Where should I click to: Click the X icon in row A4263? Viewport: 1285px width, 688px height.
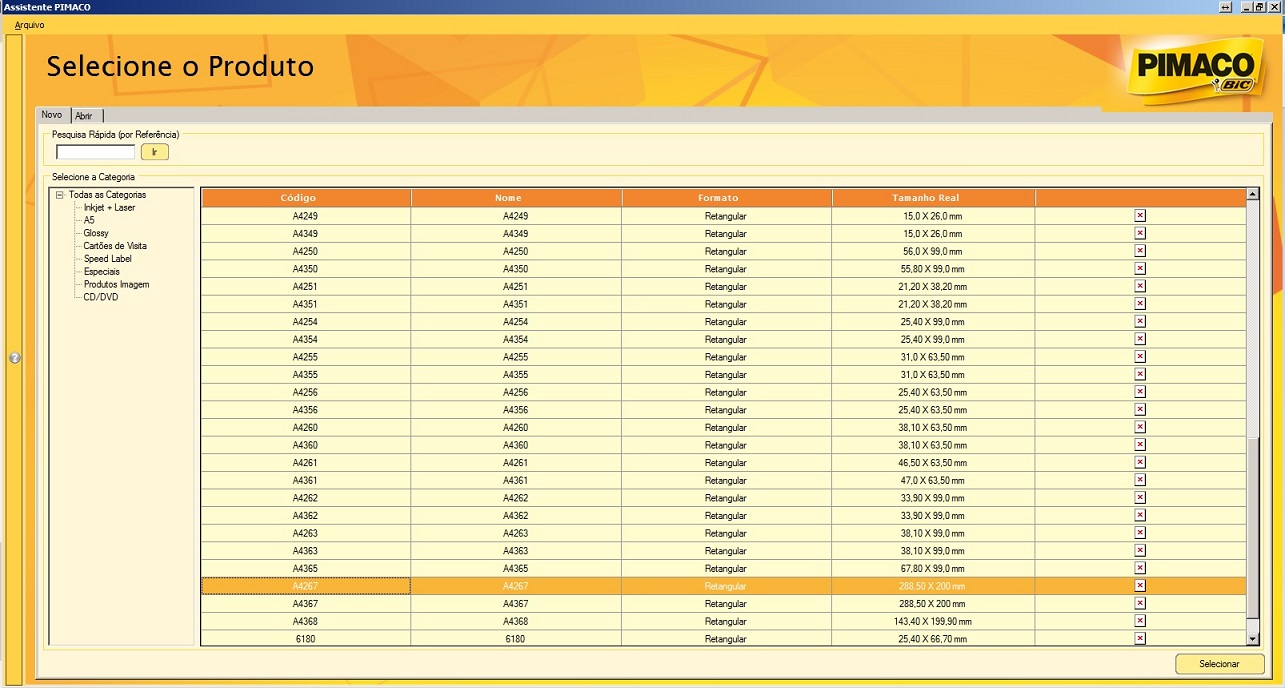1140,533
